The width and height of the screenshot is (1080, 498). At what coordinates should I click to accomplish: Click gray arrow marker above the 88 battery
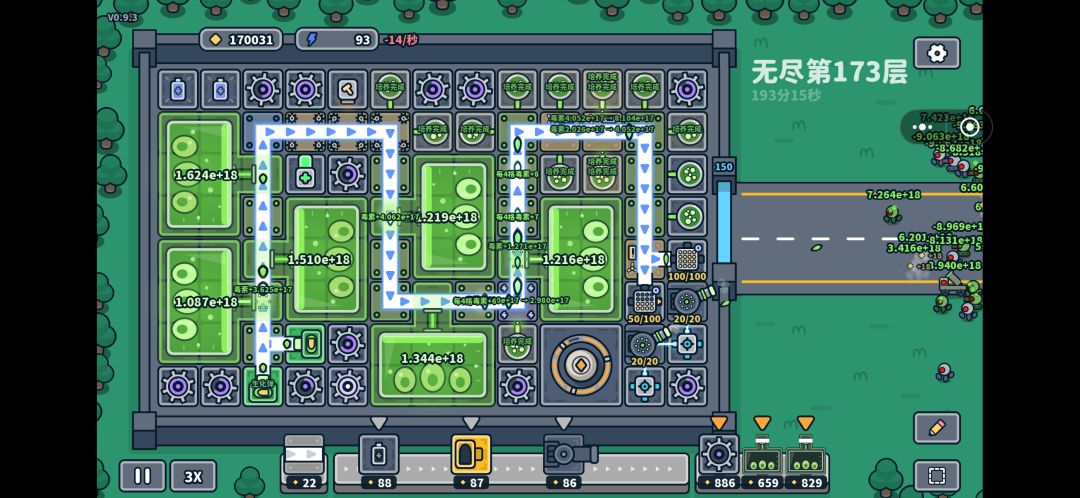(x=379, y=422)
